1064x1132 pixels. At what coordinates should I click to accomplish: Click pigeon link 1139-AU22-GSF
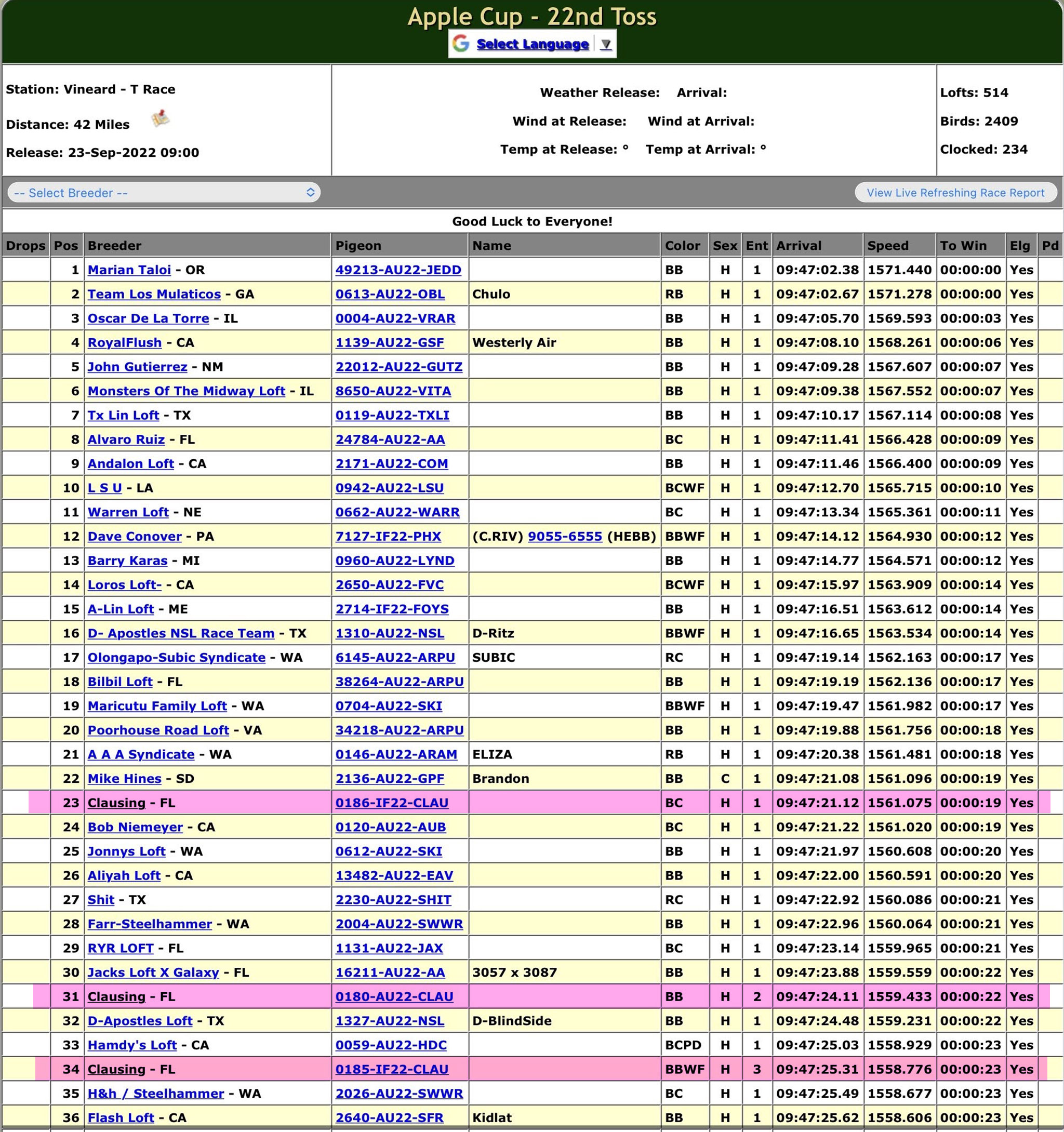390,343
